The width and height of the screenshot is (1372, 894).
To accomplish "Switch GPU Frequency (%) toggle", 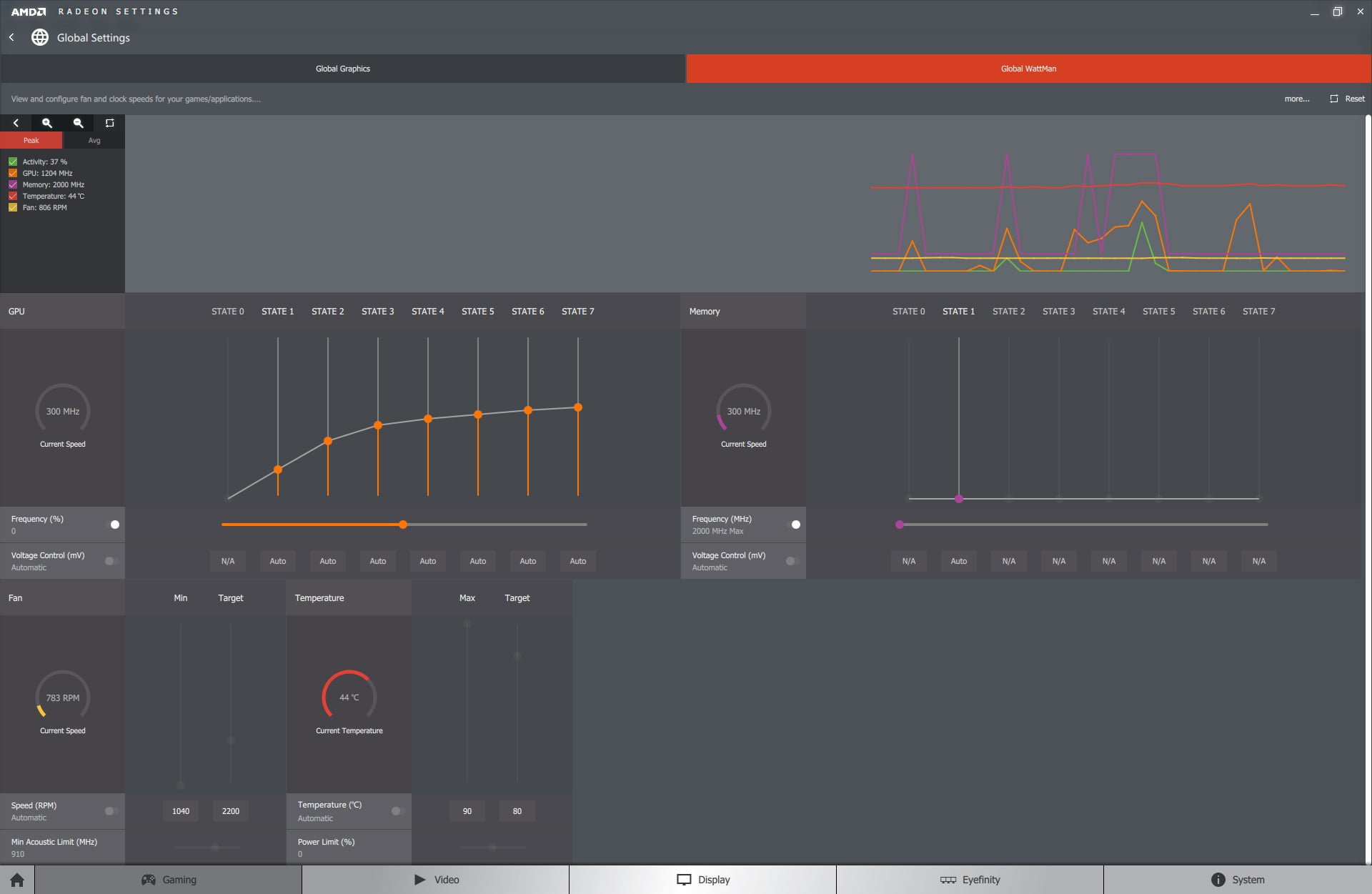I will coord(111,525).
